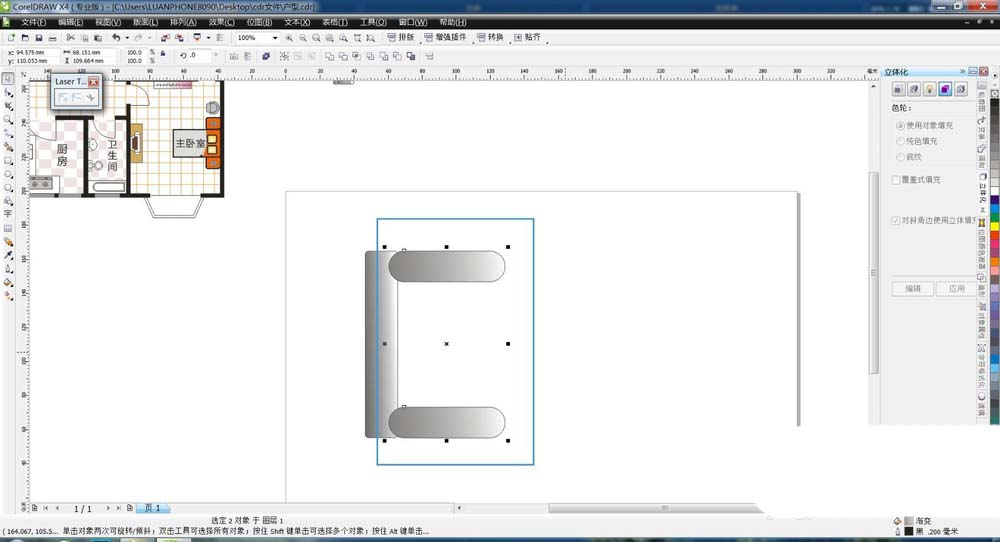Click the Print icon
This screenshot has height=542, width=1000.
[52, 38]
